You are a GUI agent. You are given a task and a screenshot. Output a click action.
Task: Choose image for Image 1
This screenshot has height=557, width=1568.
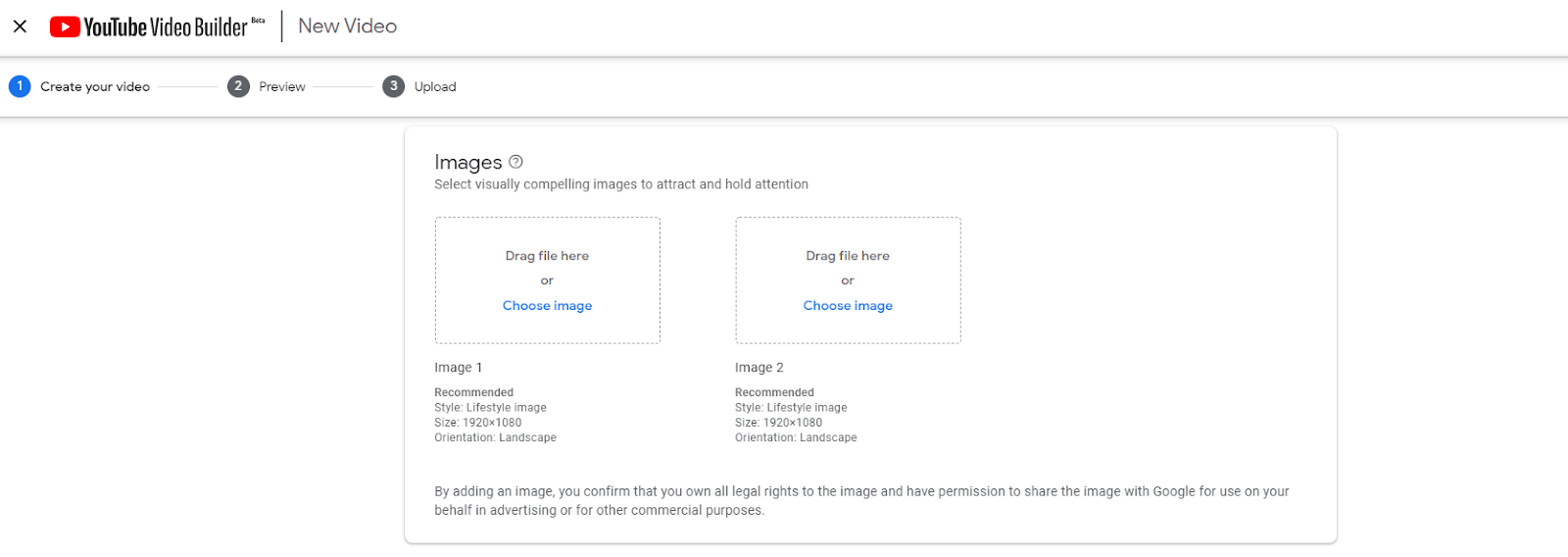(547, 306)
